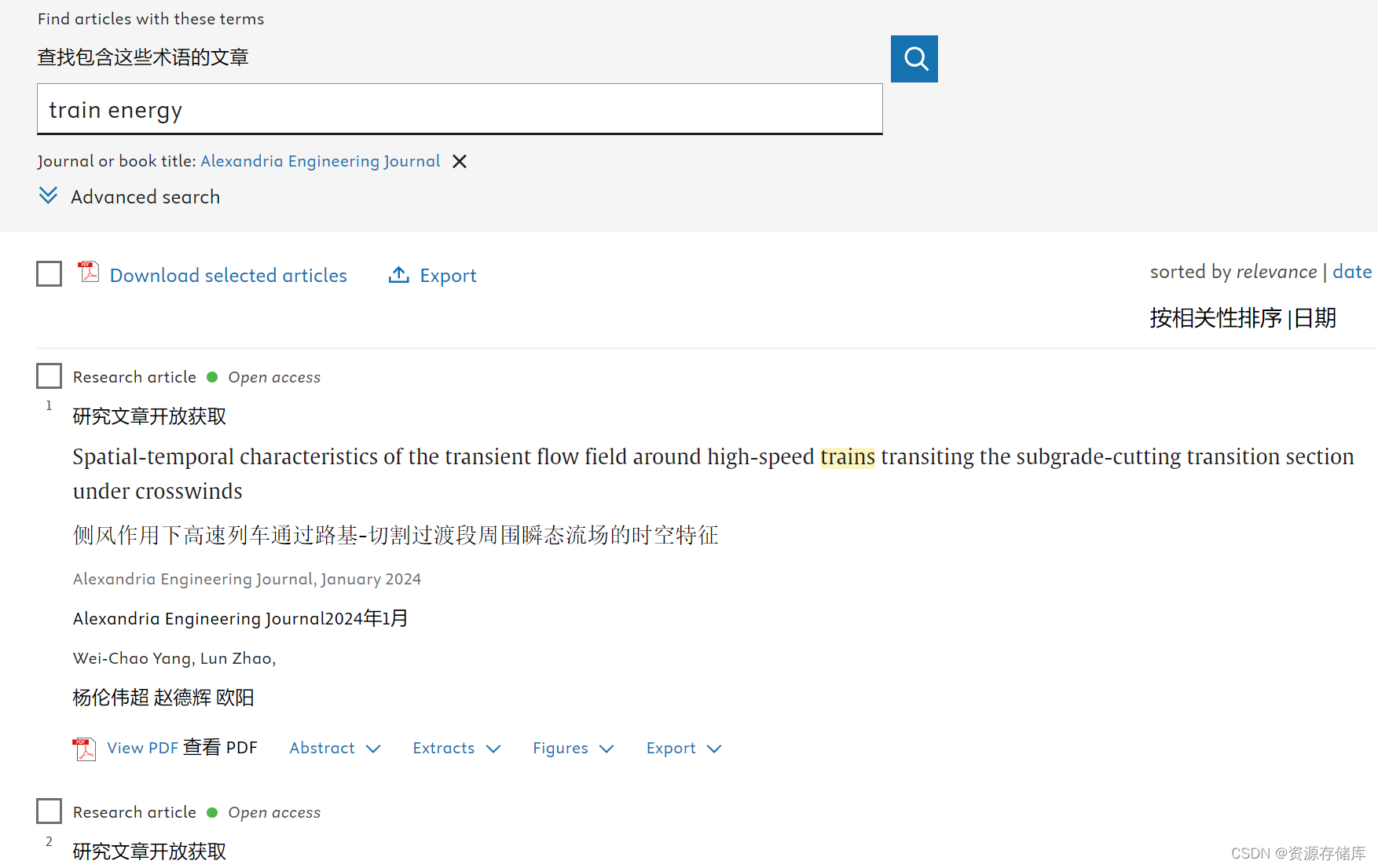Expand the Extracts dropdown for article 1
The image size is (1378, 868).
[457, 749]
